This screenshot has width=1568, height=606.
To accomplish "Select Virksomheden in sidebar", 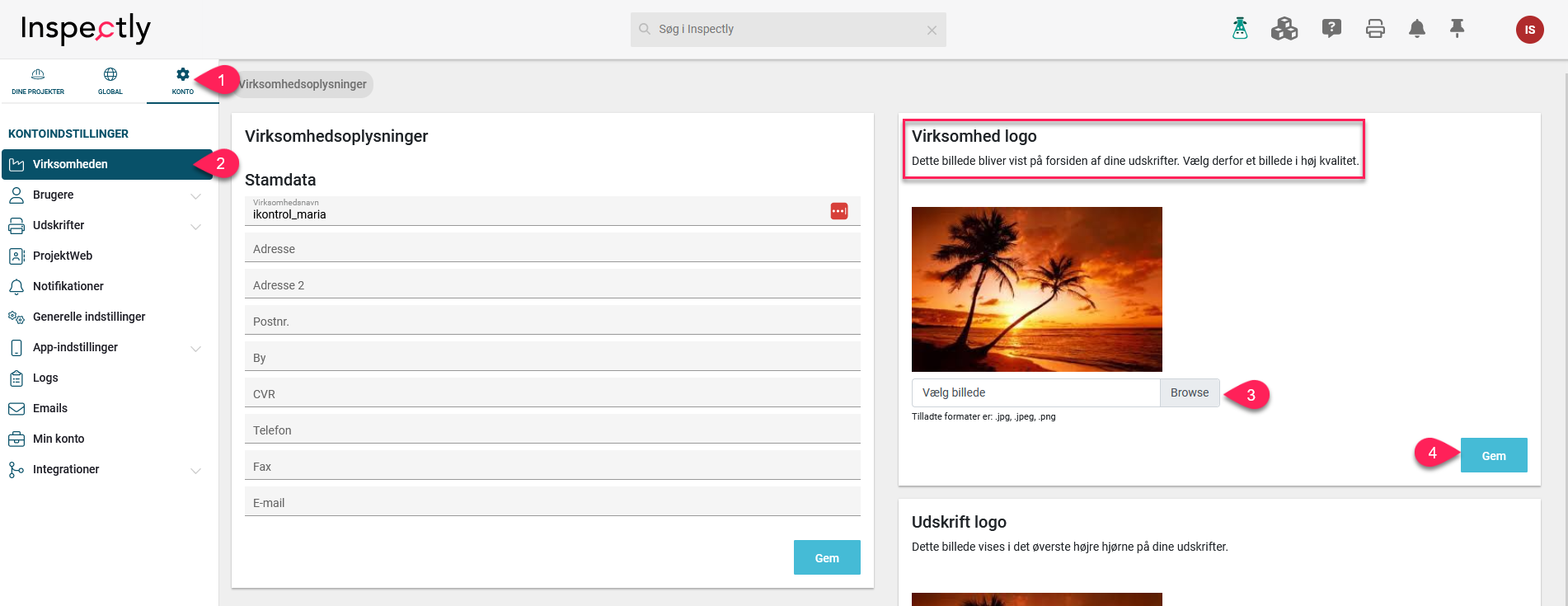I will click(107, 164).
